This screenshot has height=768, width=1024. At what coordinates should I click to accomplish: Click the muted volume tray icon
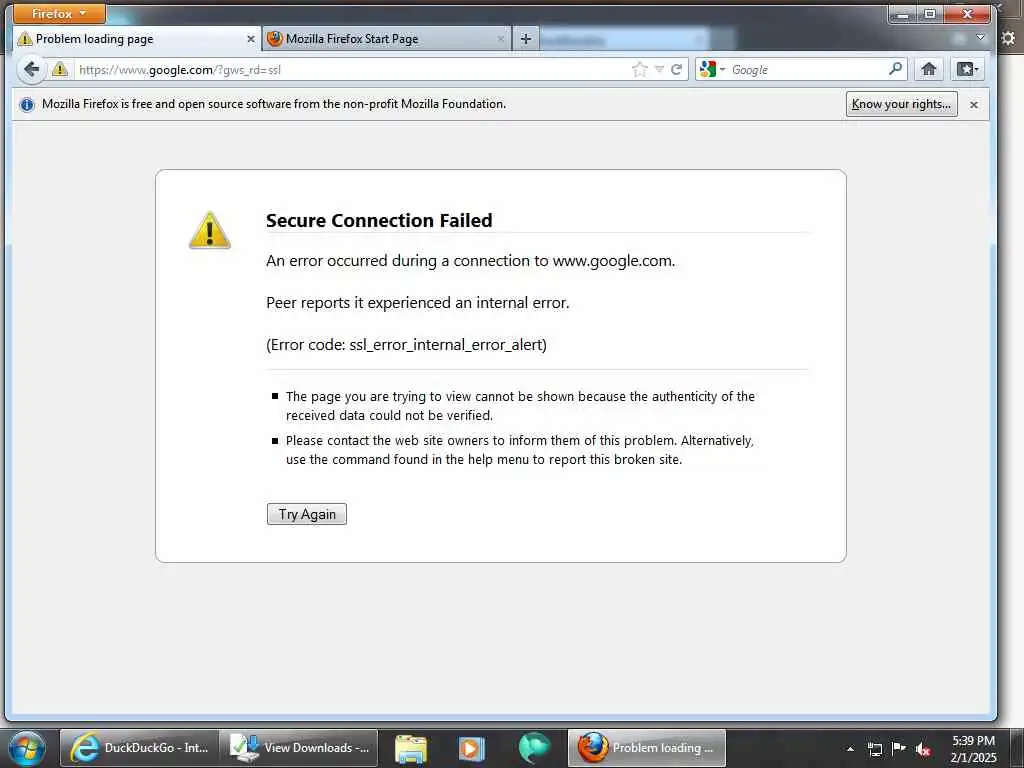(923, 749)
